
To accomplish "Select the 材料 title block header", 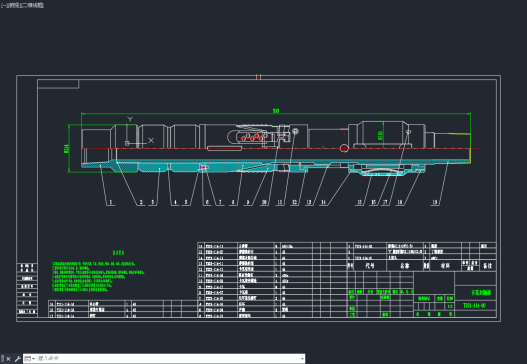I will tap(445, 266).
